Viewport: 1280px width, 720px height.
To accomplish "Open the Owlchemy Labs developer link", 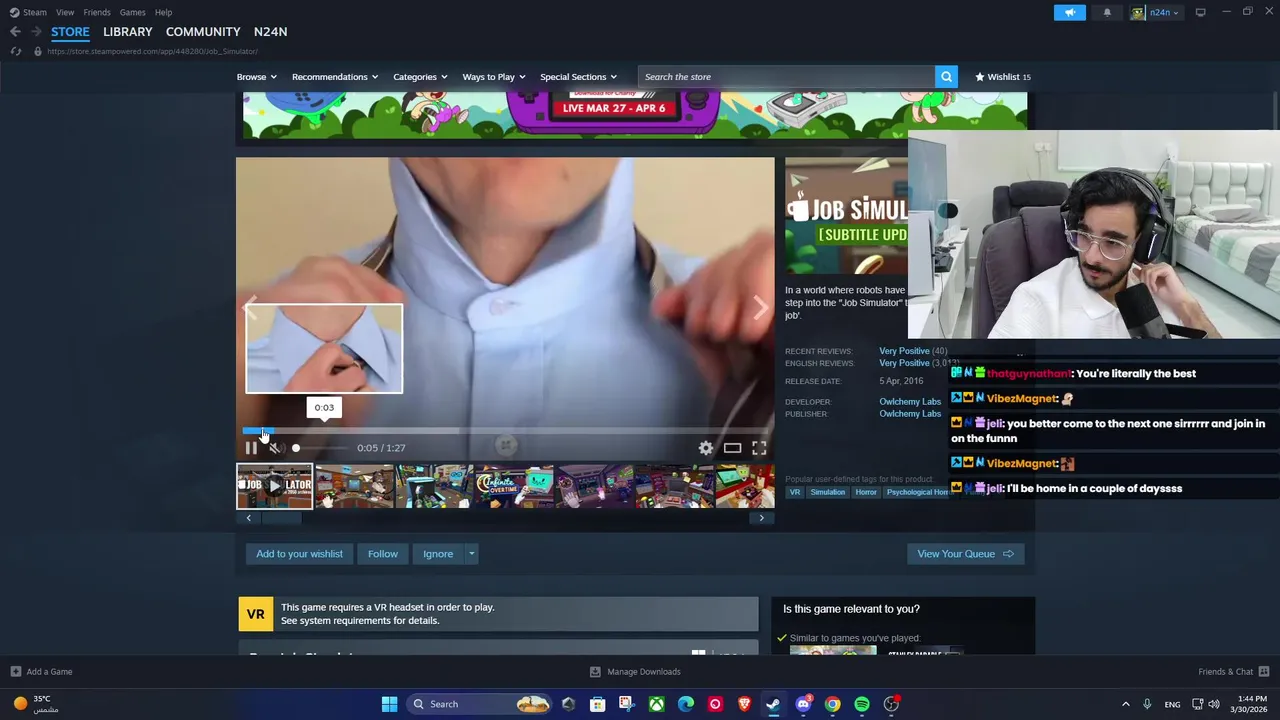I will point(910,402).
